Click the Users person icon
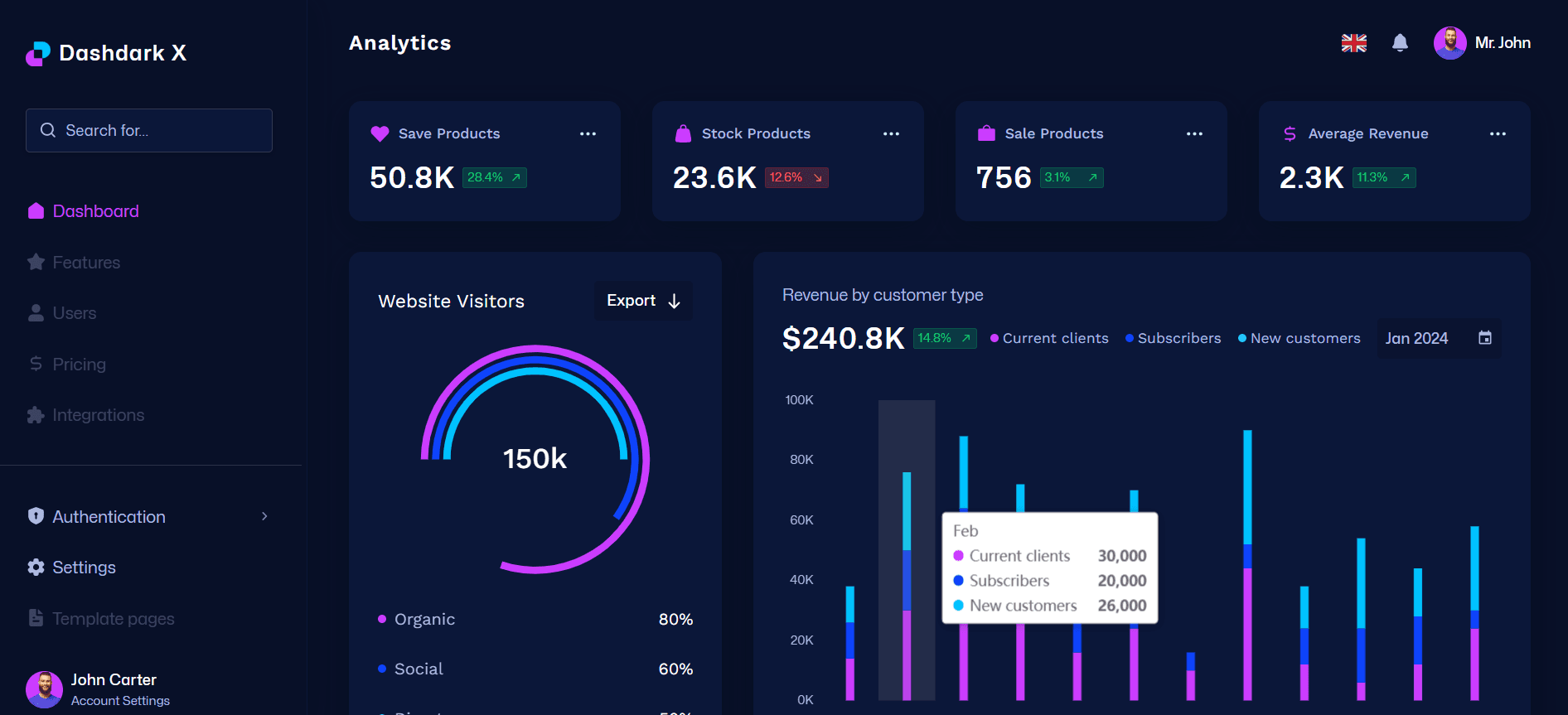 point(36,312)
